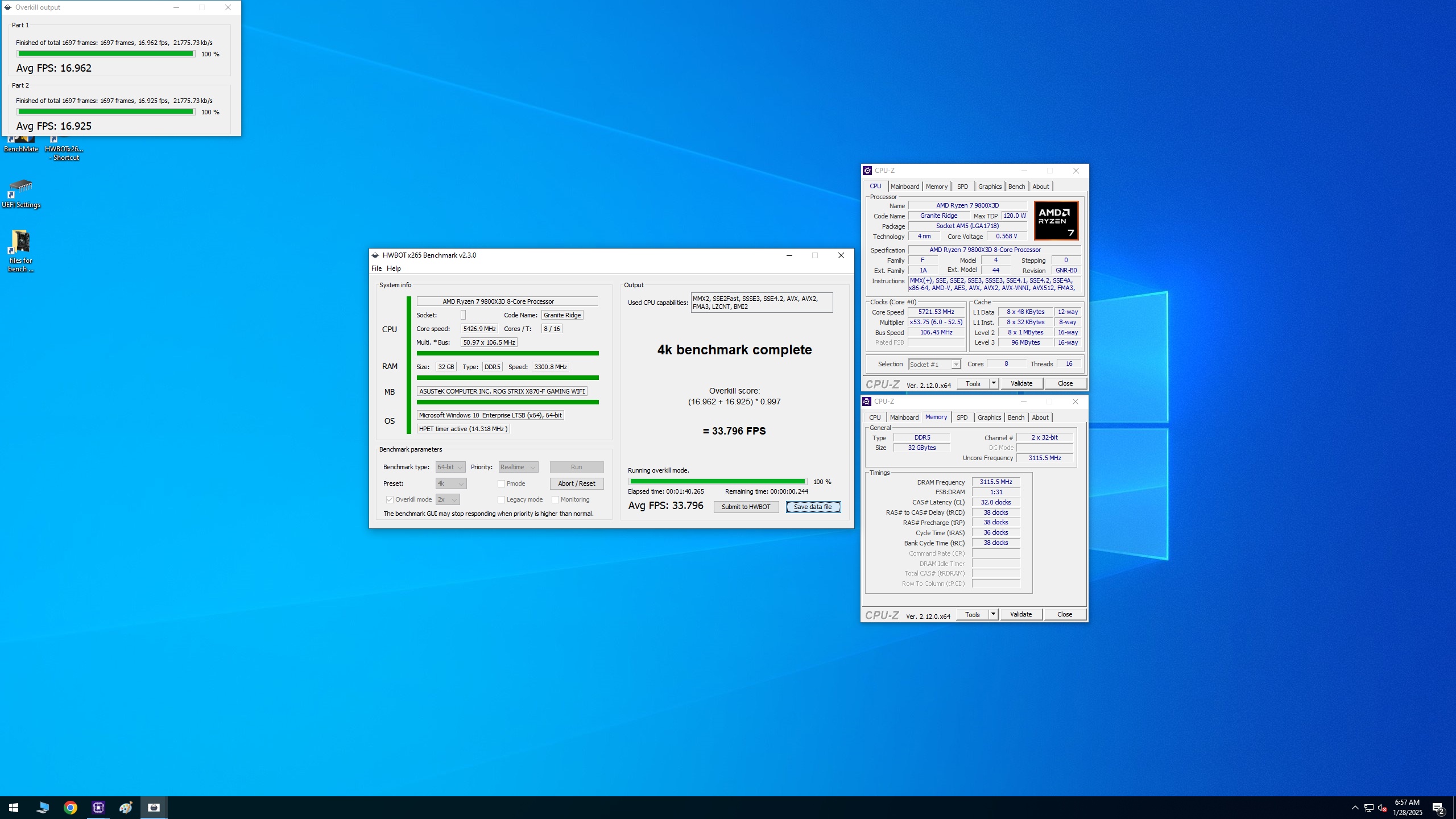Open the Overkill 2x multiplier dropdown
The height and width of the screenshot is (819, 1456).
pos(448,499)
